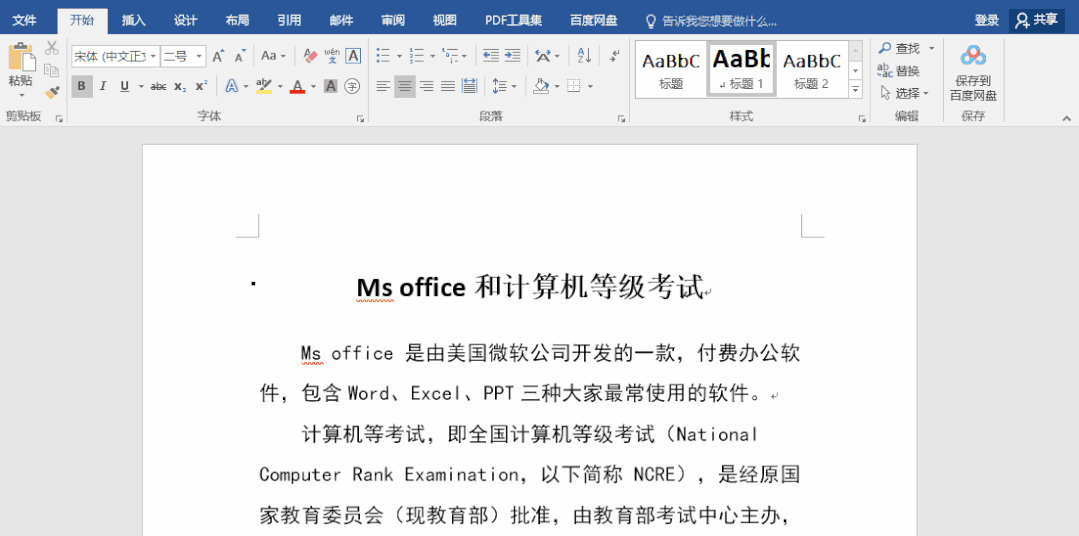Select the Format Painter brush
1079x536 pixels.
point(52,92)
